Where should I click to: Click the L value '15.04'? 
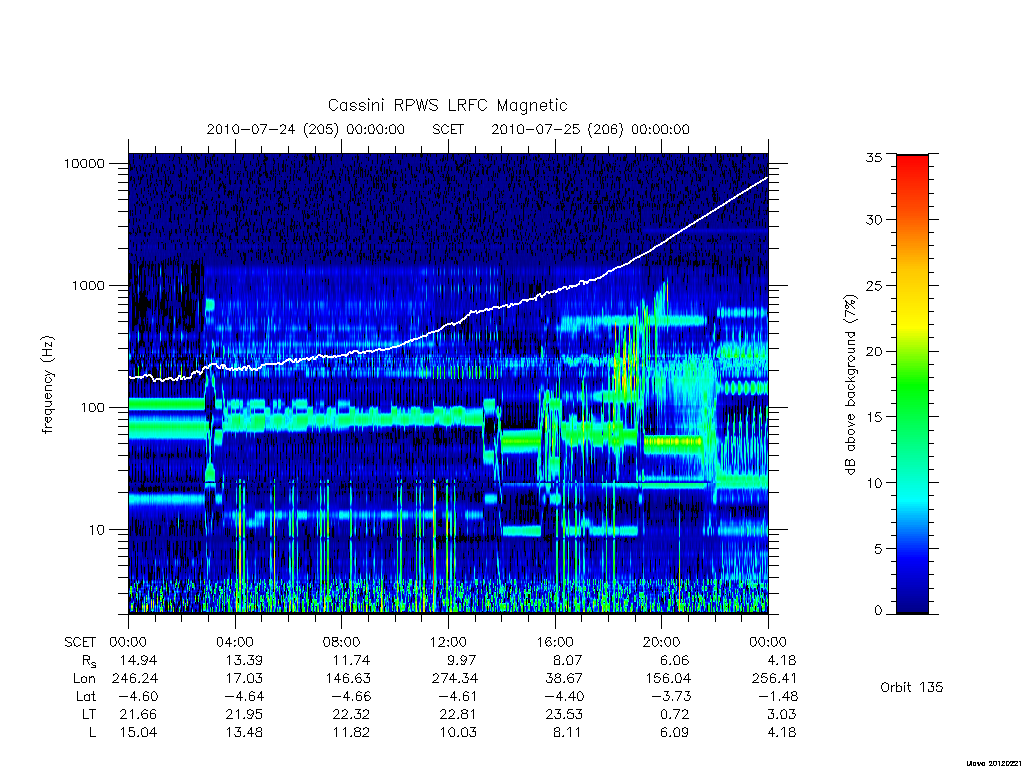138,732
